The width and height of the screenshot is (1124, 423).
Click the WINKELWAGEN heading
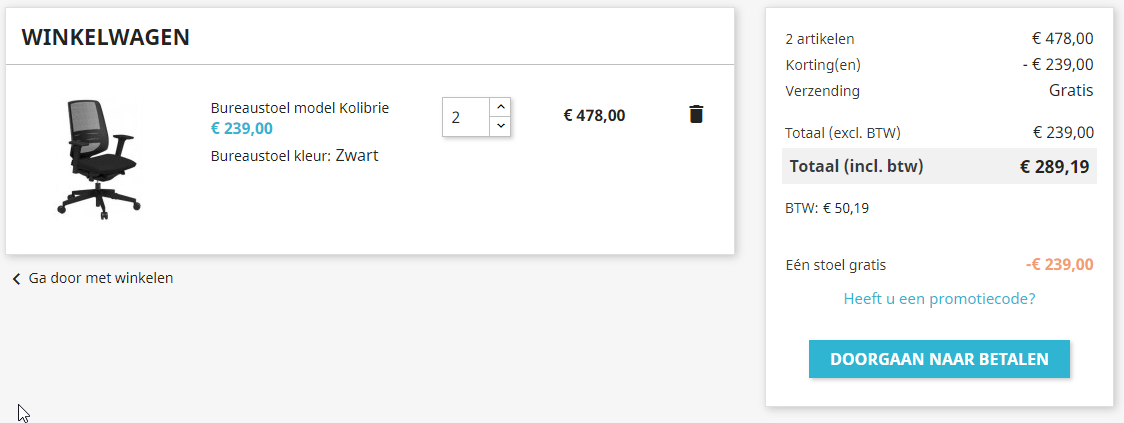point(106,38)
